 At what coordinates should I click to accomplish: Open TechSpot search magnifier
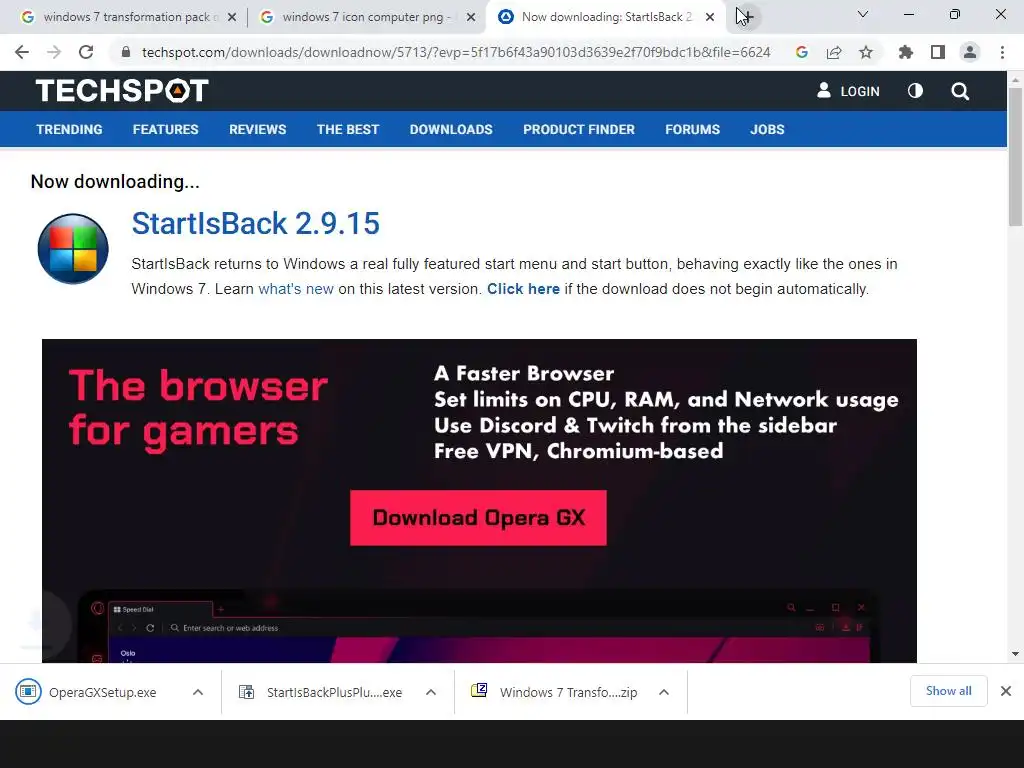coord(960,91)
